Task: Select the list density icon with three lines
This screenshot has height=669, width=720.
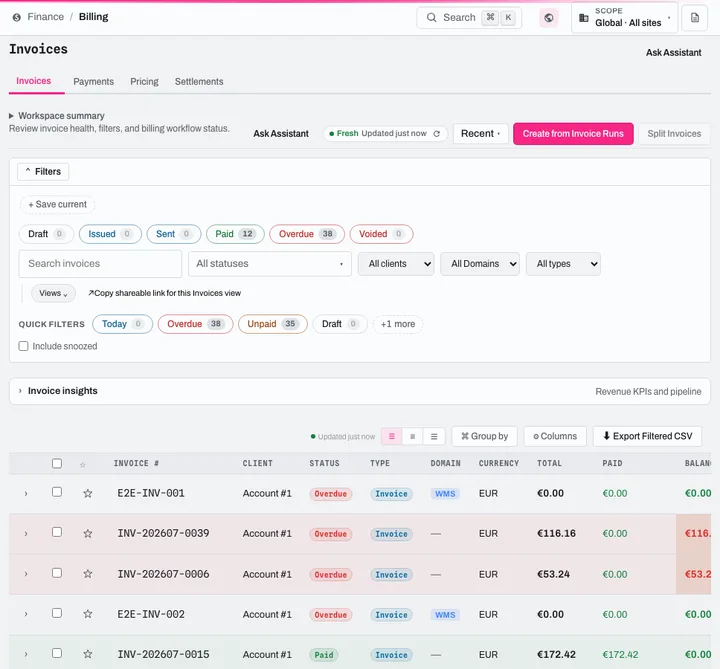Action: pyautogui.click(x=434, y=436)
